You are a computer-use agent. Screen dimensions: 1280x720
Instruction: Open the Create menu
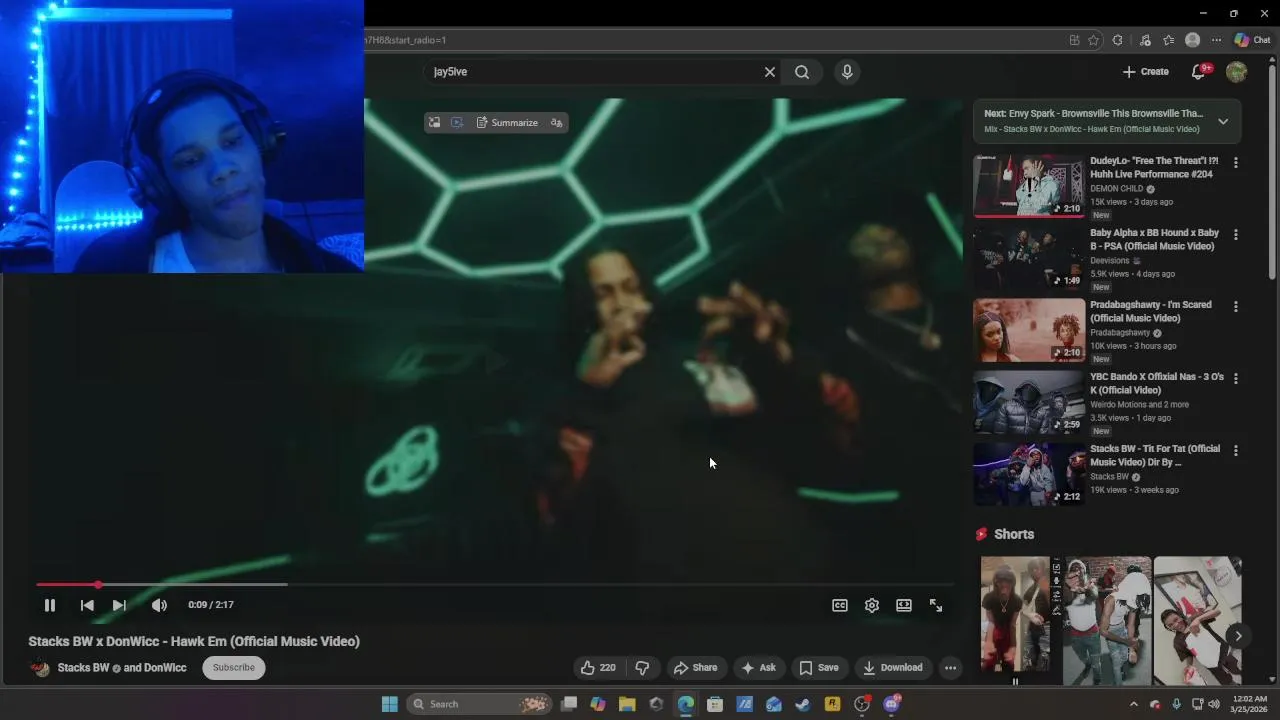coord(1145,72)
